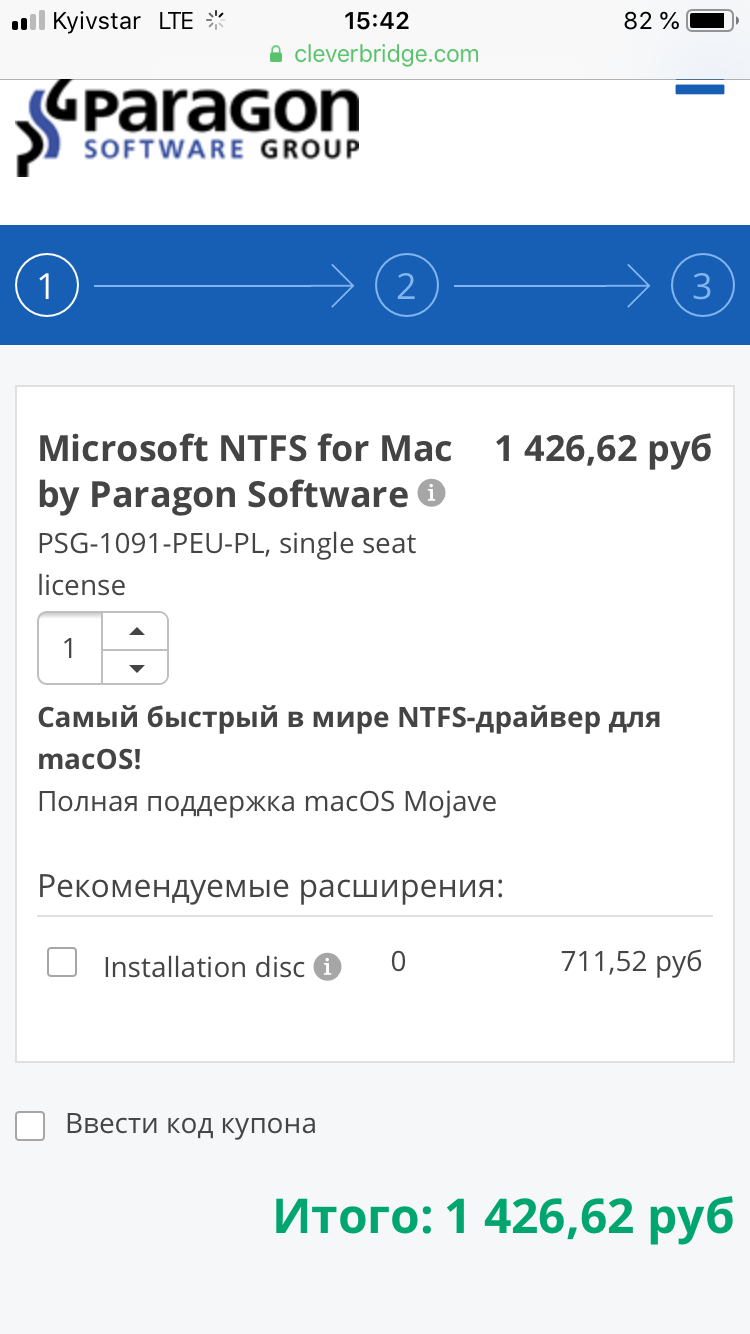Tap the loading spinner in status bar
Screen dimensions: 750x1334
click(215, 21)
